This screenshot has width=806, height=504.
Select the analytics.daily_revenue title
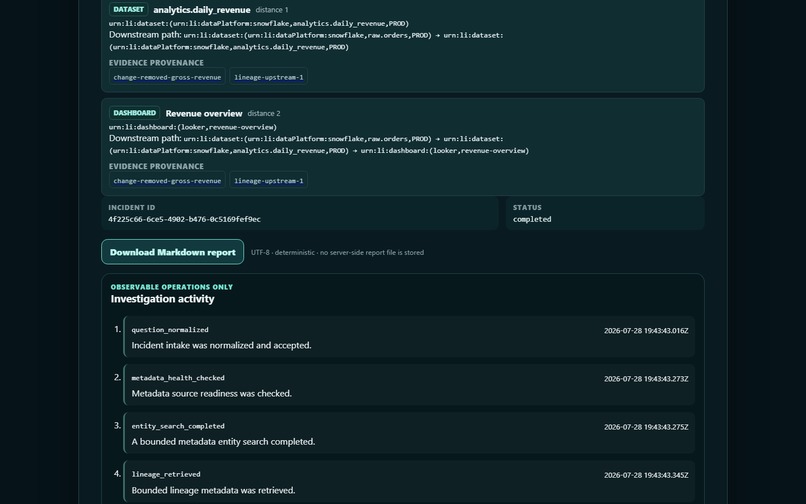pos(202,10)
